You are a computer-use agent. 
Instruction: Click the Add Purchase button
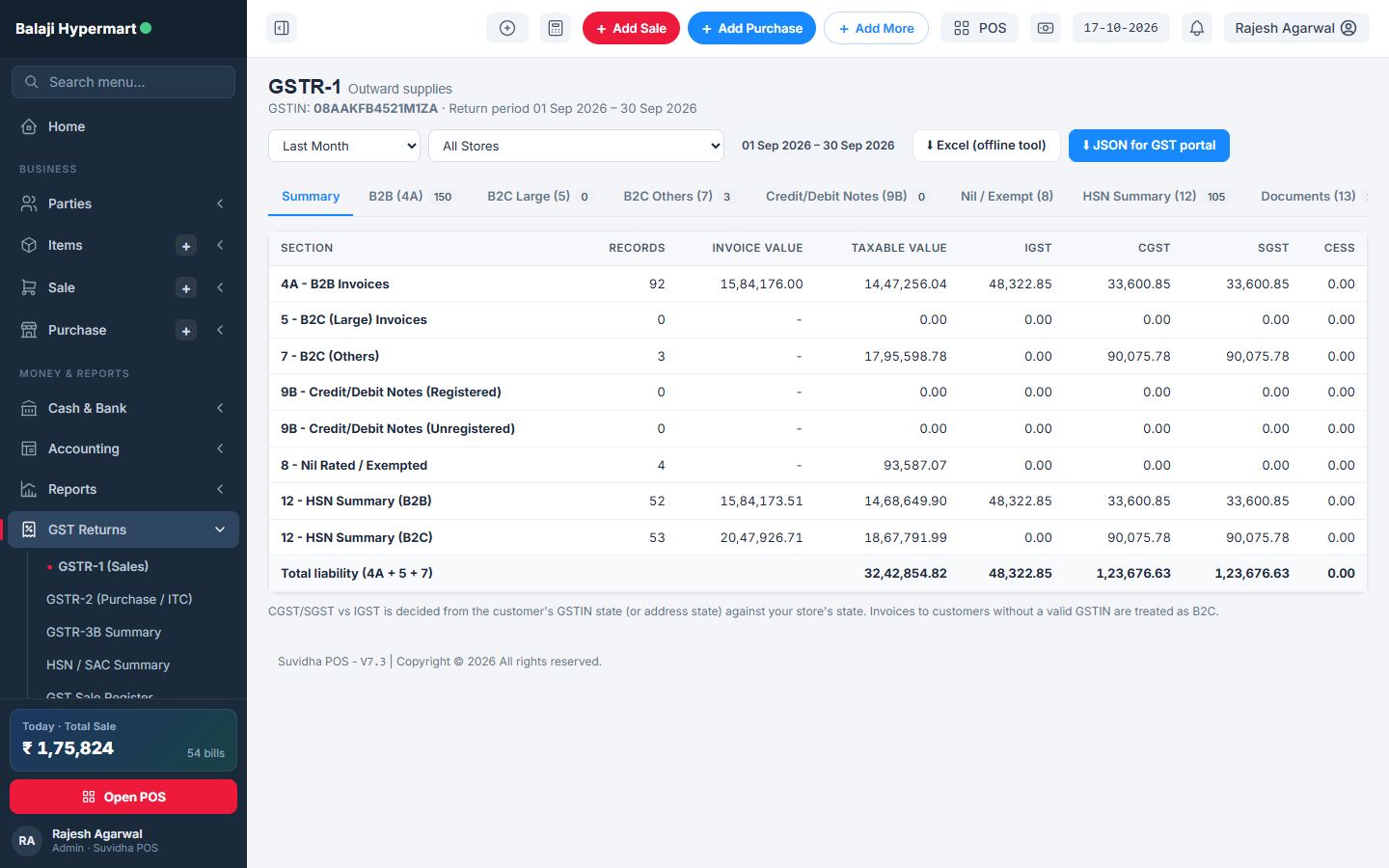coord(751,28)
